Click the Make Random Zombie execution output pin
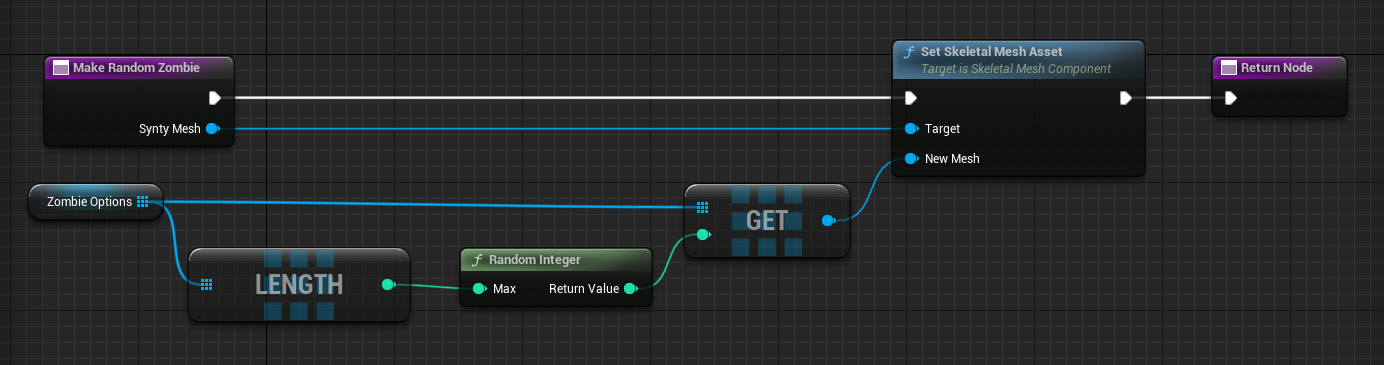The width and height of the screenshot is (1384, 365). point(214,98)
